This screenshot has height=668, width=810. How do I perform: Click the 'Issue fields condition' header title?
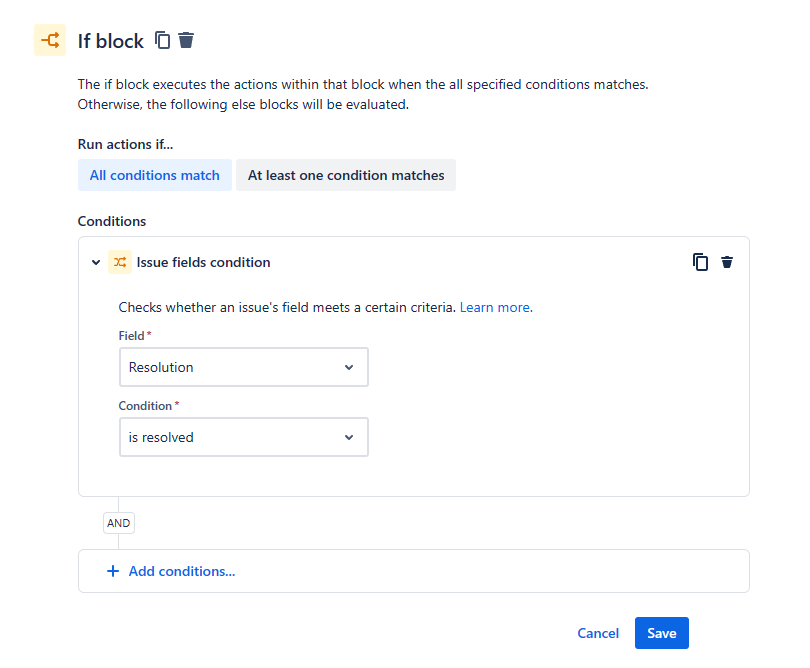[x=204, y=262]
